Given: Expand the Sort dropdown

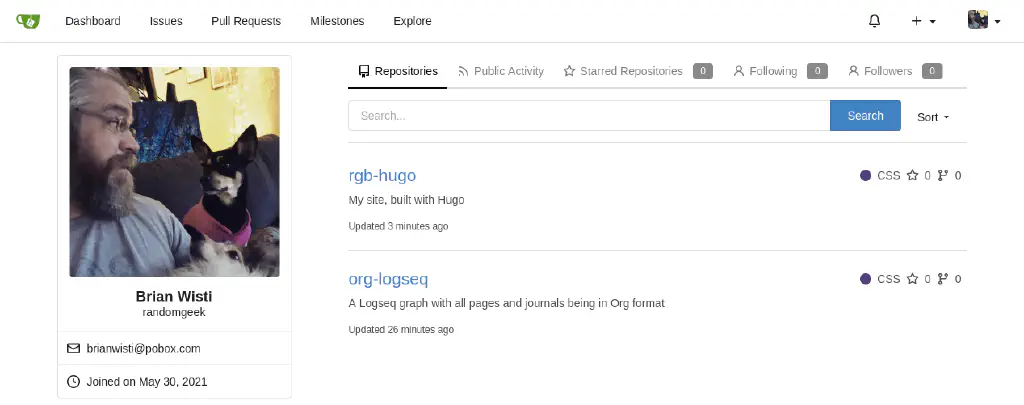Looking at the screenshot, I should [933, 117].
